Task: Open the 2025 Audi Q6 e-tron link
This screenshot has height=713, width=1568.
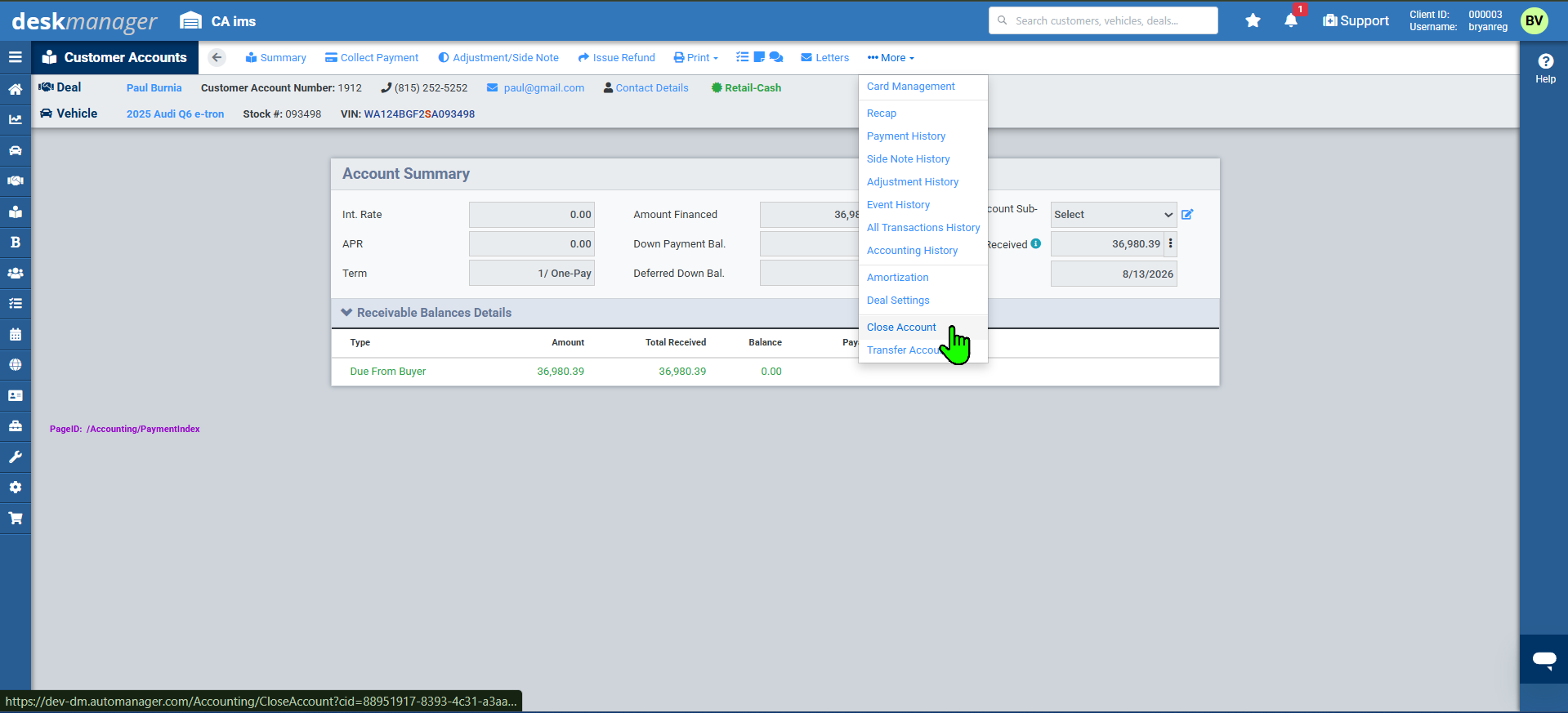Action: pyautogui.click(x=175, y=114)
